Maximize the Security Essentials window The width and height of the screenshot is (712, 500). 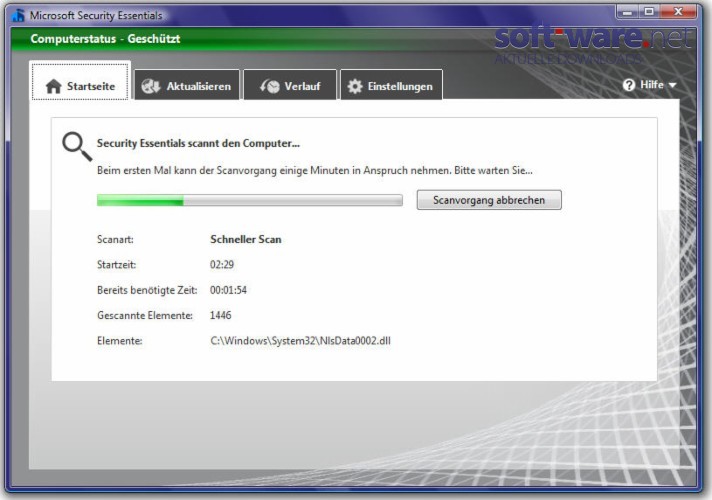pos(649,12)
